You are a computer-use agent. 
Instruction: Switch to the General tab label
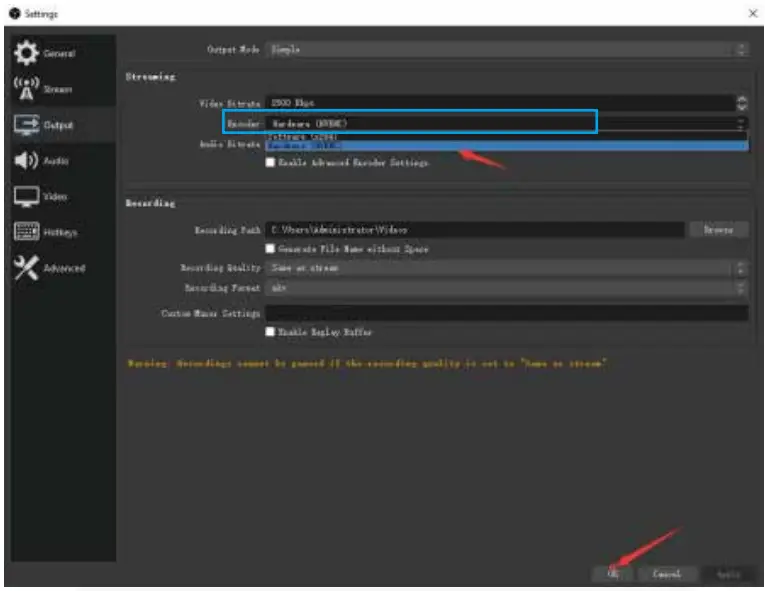pos(59,53)
